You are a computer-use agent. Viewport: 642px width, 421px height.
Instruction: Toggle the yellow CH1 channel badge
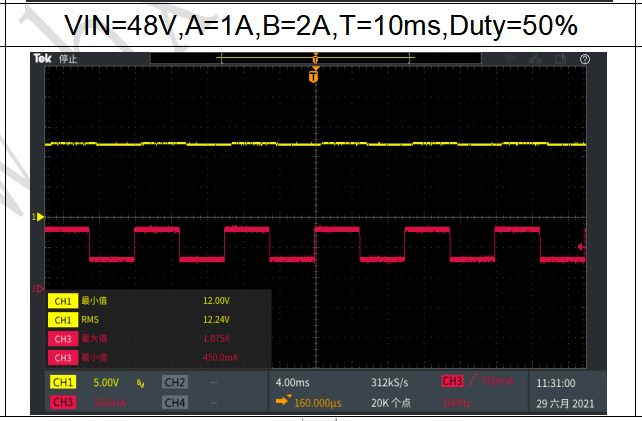(63, 382)
